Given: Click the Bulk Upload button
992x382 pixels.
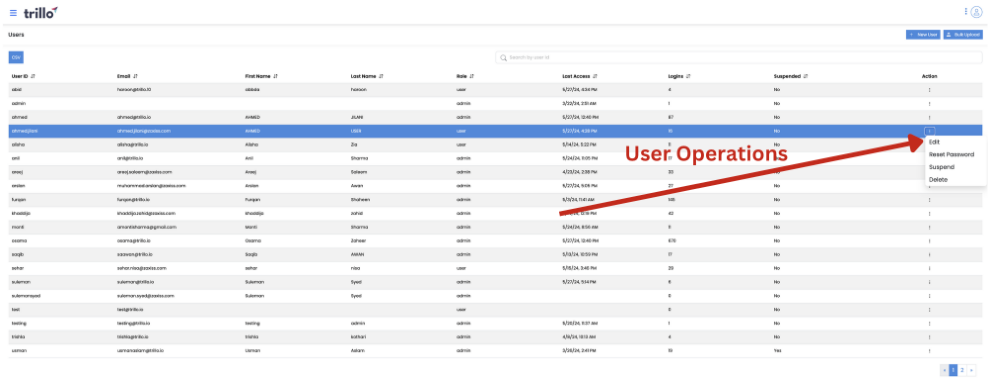Looking at the screenshot, I should point(963,35).
